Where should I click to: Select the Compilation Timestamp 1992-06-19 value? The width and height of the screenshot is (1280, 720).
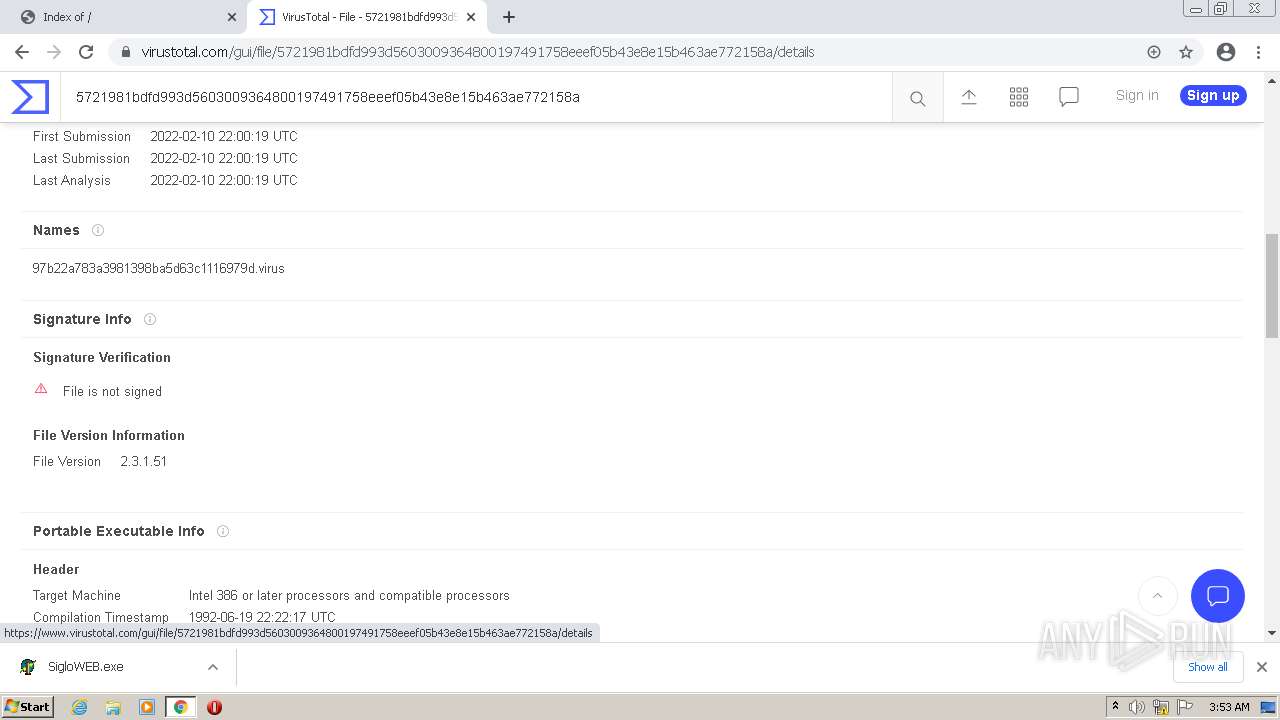pyautogui.click(x=262, y=617)
